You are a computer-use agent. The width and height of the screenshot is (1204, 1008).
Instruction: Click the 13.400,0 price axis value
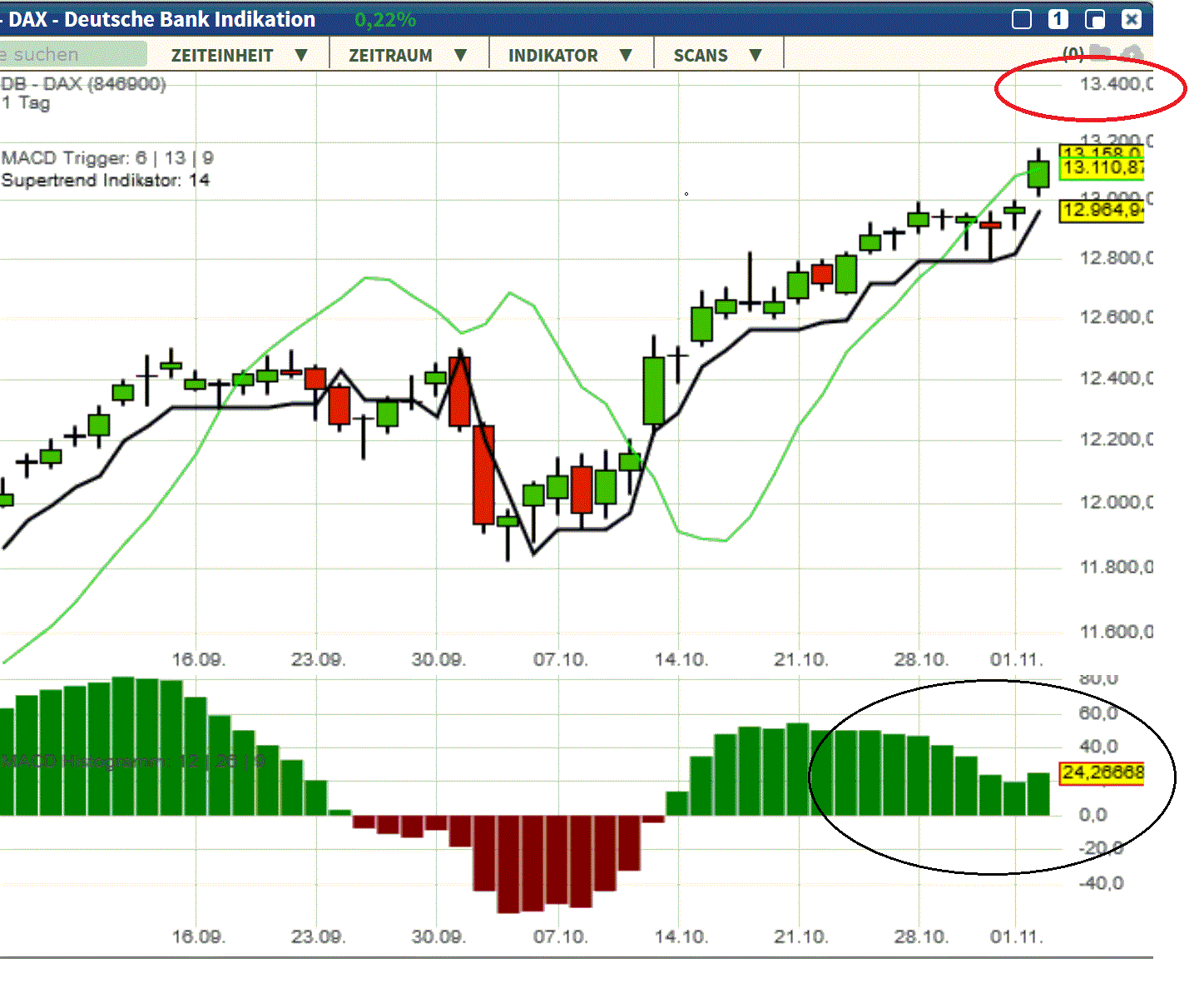1116,83
